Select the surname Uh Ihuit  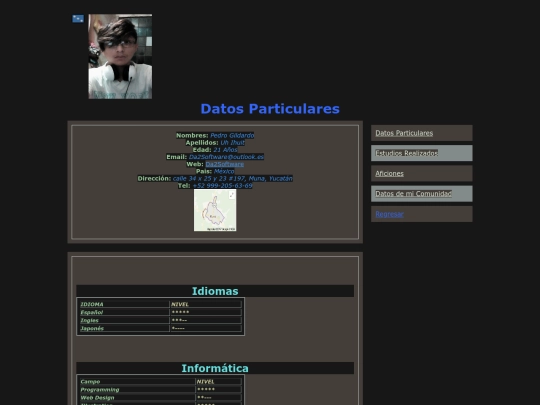click(232, 143)
